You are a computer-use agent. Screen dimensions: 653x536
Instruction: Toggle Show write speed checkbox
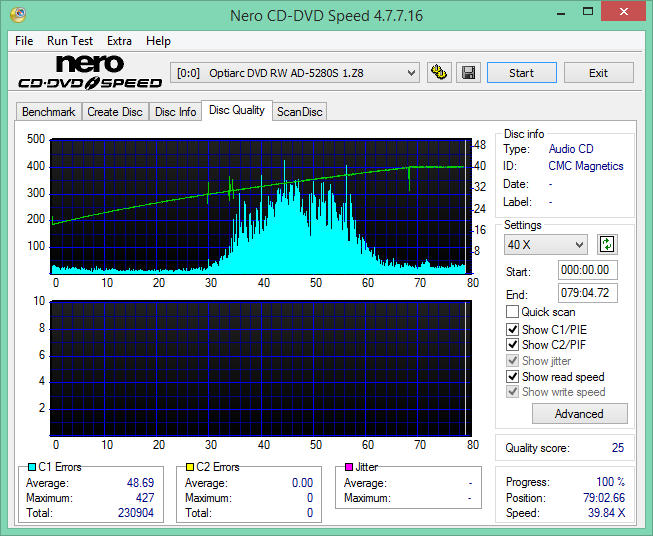(512, 392)
